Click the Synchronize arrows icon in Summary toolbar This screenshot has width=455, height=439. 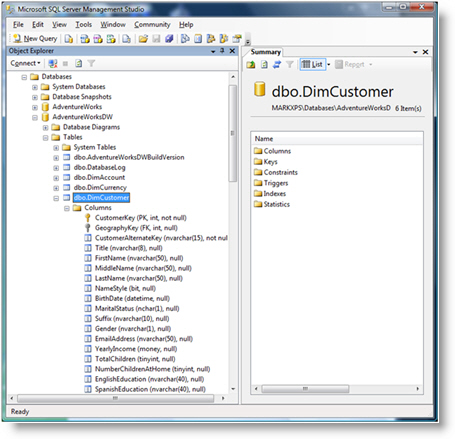pos(277,64)
